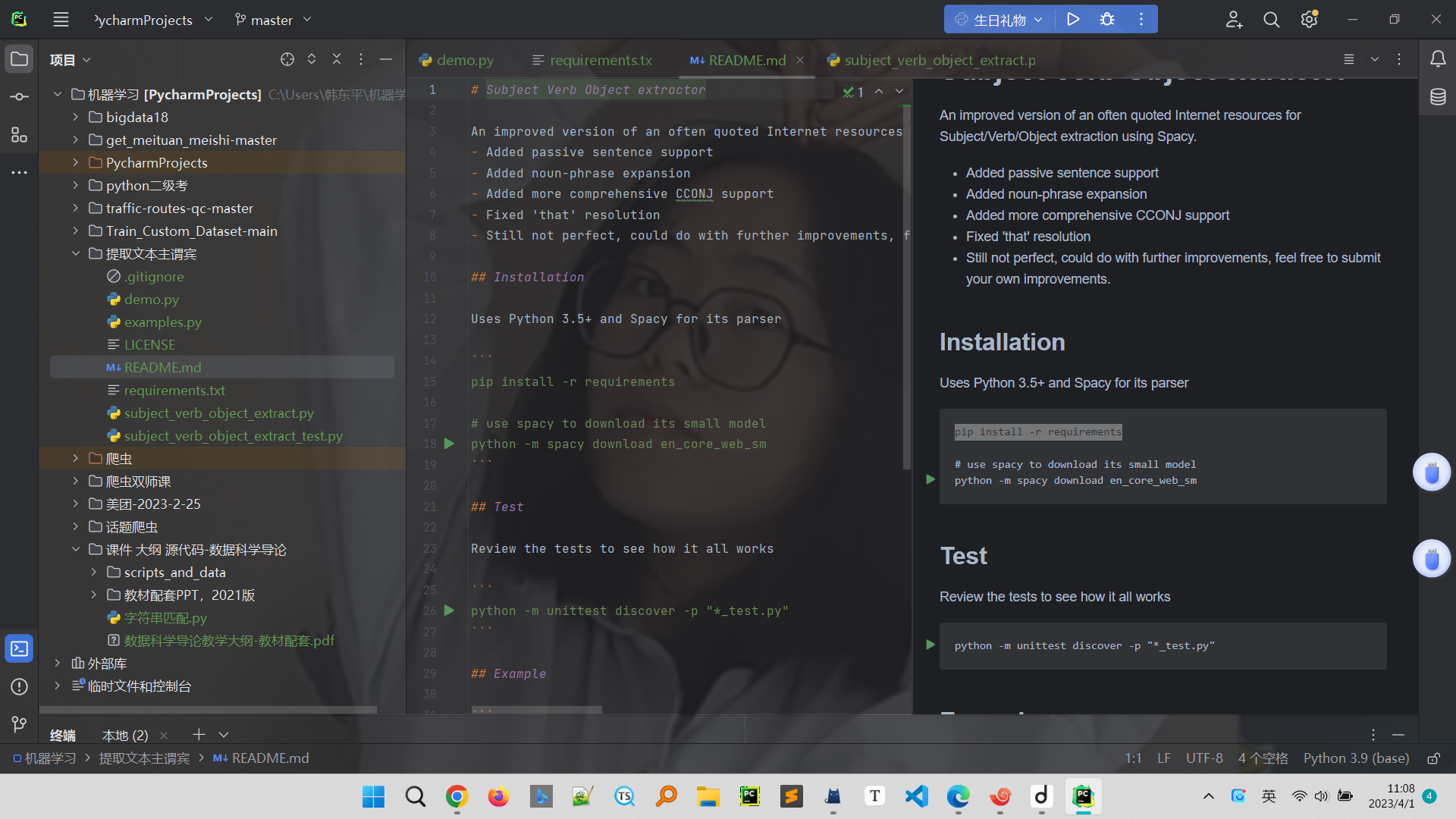The width and height of the screenshot is (1456, 819).
Task: Click the Run button in the top toolbar
Action: click(1072, 20)
